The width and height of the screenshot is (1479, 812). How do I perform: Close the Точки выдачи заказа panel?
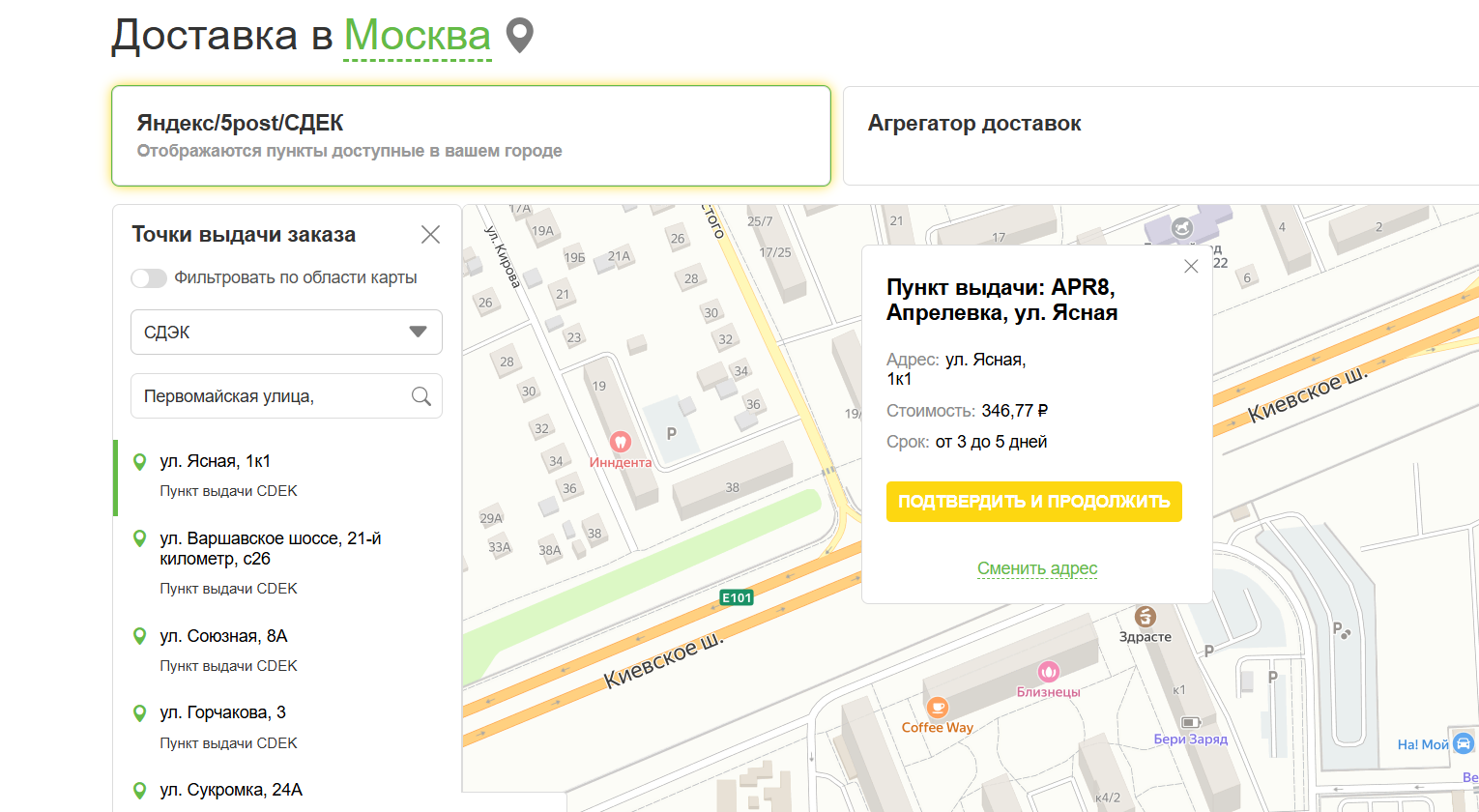431,235
